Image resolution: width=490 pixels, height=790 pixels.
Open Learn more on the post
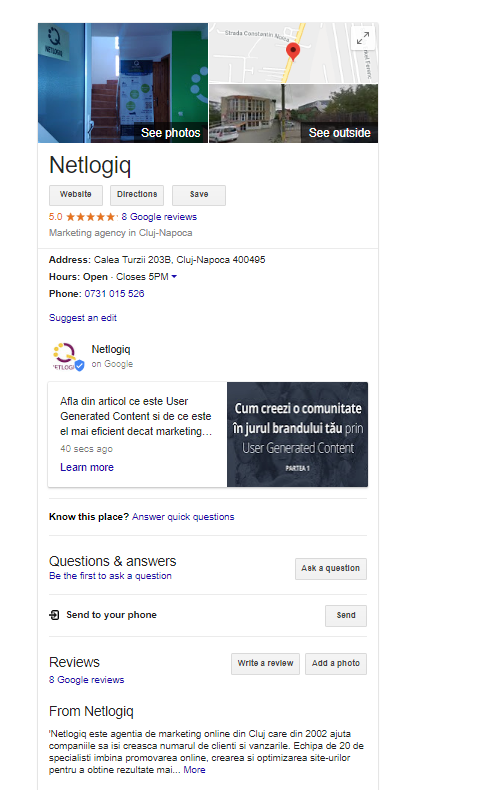[x=87, y=467]
